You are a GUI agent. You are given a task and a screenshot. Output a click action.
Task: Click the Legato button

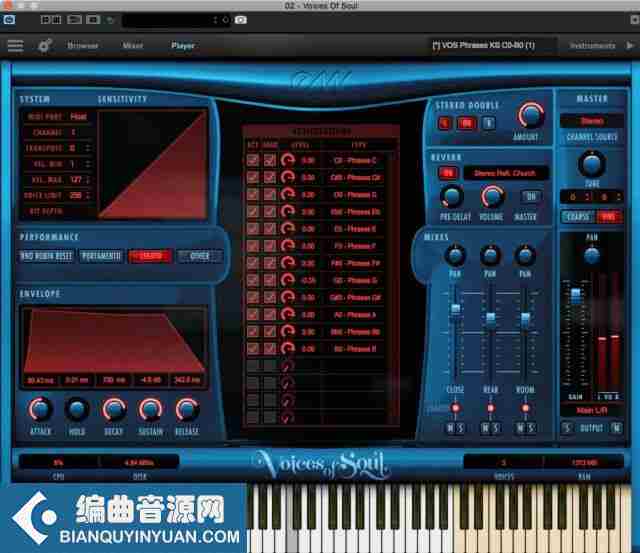[x=150, y=256]
